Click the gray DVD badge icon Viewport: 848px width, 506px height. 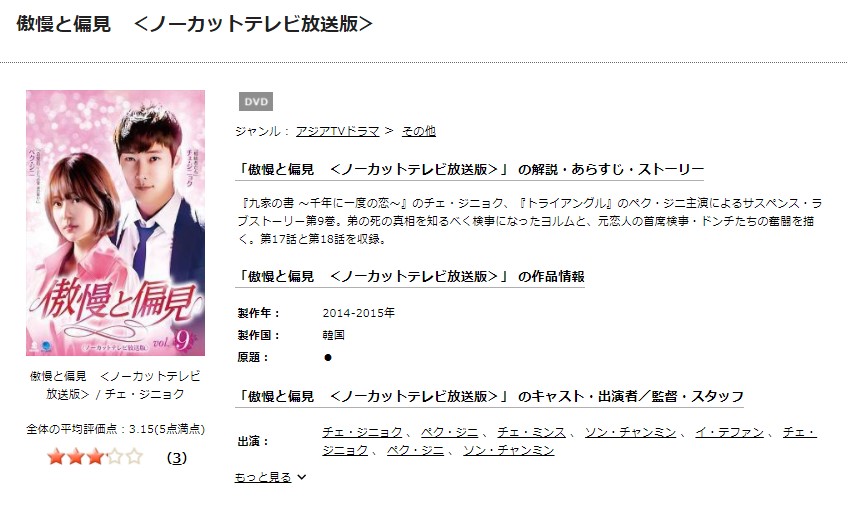pos(256,102)
